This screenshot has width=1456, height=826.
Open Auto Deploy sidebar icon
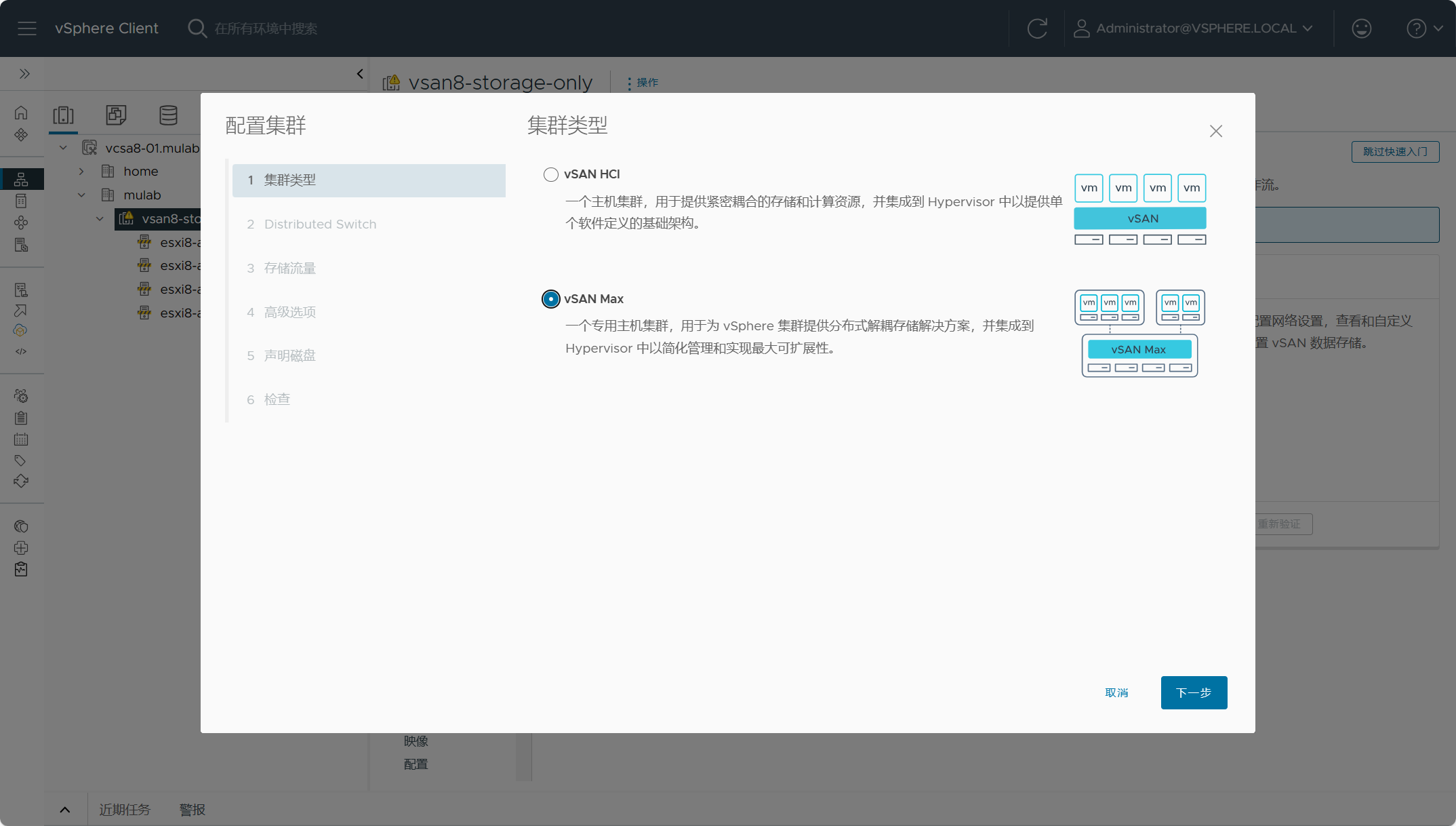coord(21,311)
